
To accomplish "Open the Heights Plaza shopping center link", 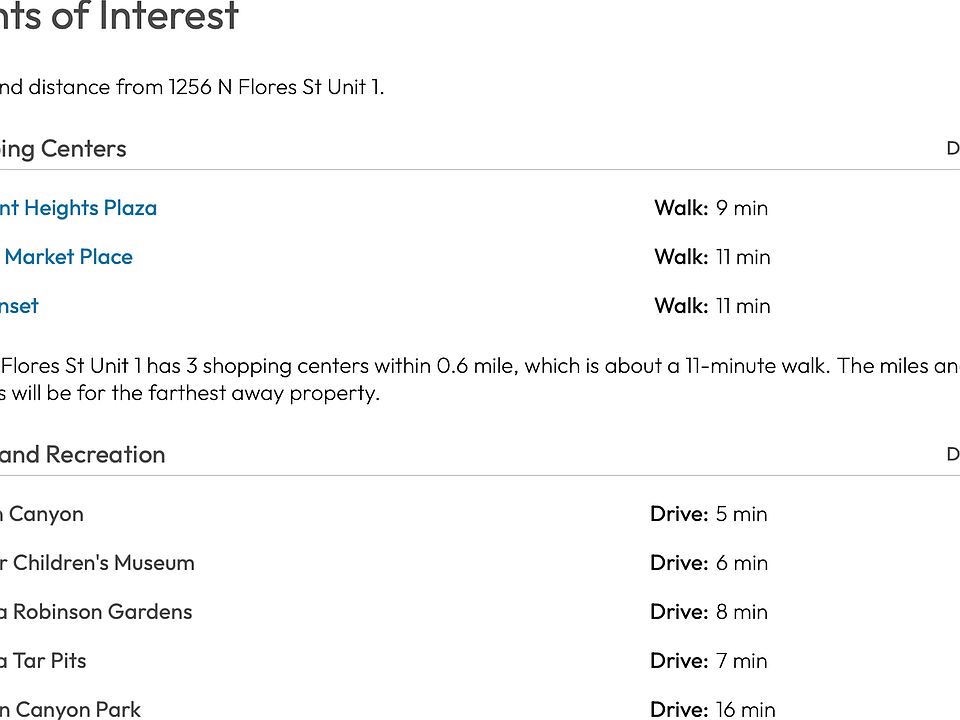I will [78, 208].
